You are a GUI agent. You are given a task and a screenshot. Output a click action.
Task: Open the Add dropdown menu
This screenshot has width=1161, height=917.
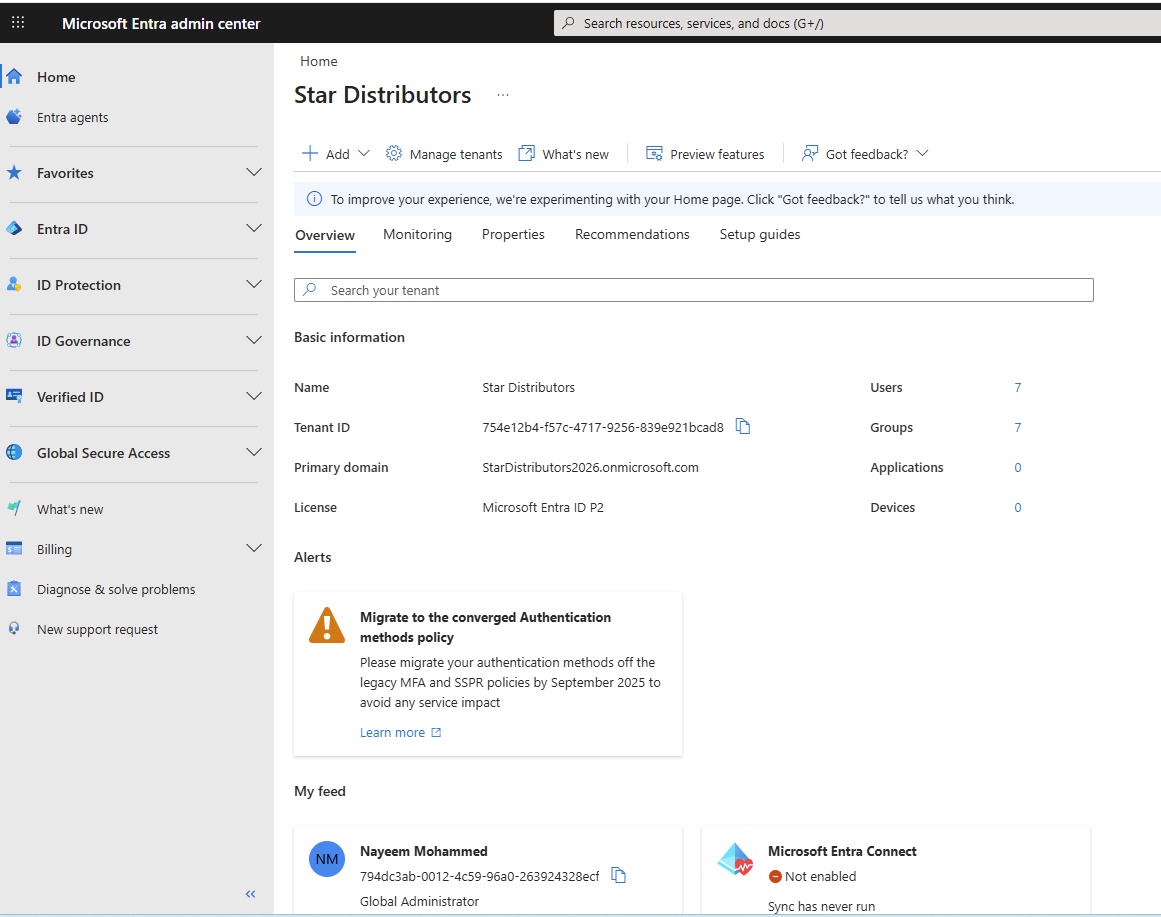(x=336, y=154)
